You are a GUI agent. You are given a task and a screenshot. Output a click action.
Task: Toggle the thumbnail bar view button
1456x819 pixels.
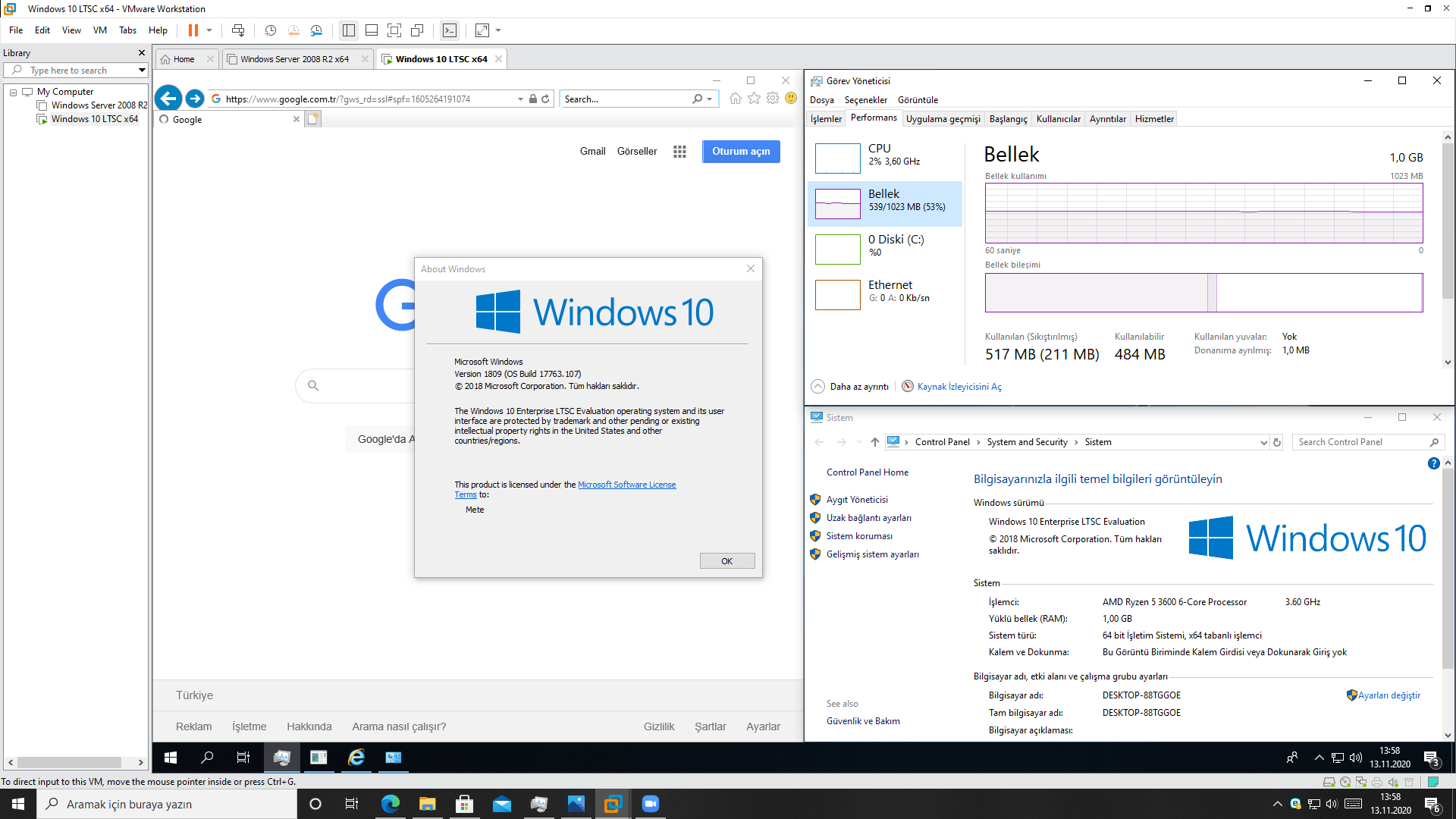[372, 30]
